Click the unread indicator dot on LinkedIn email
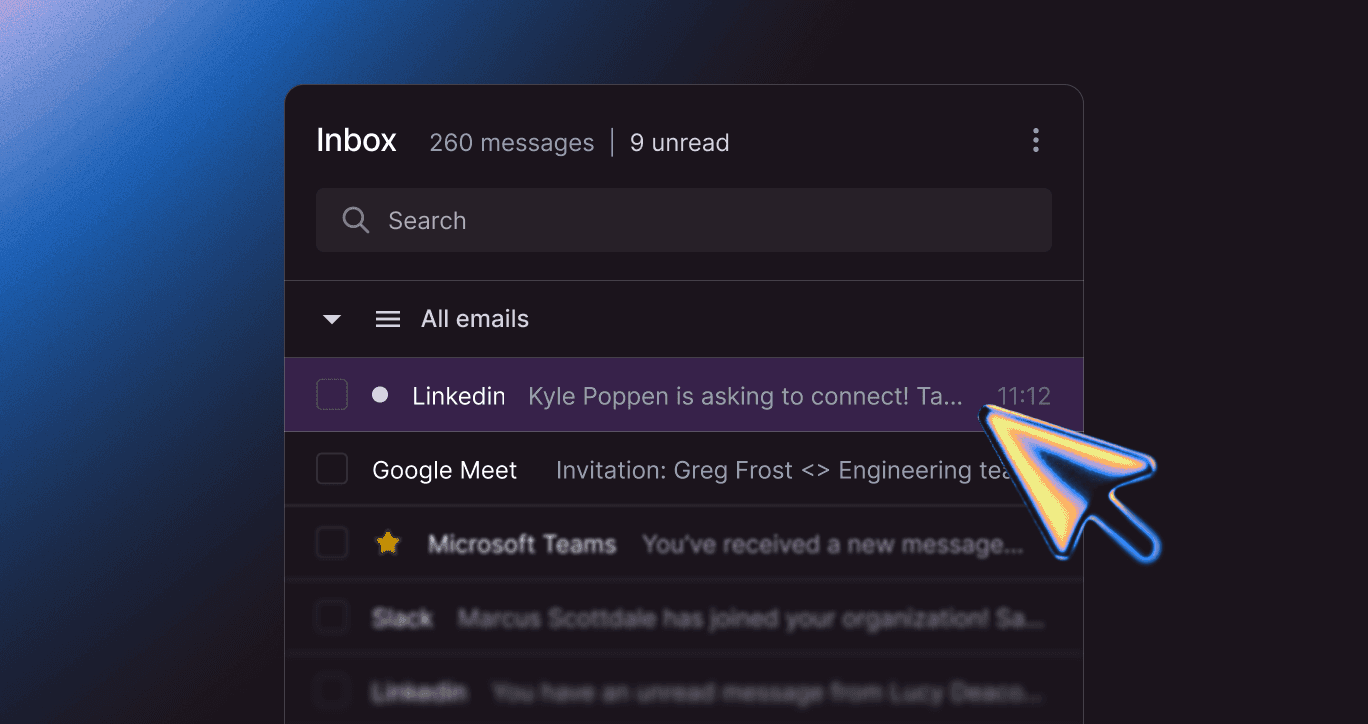This screenshot has height=724, width=1368. (380, 394)
